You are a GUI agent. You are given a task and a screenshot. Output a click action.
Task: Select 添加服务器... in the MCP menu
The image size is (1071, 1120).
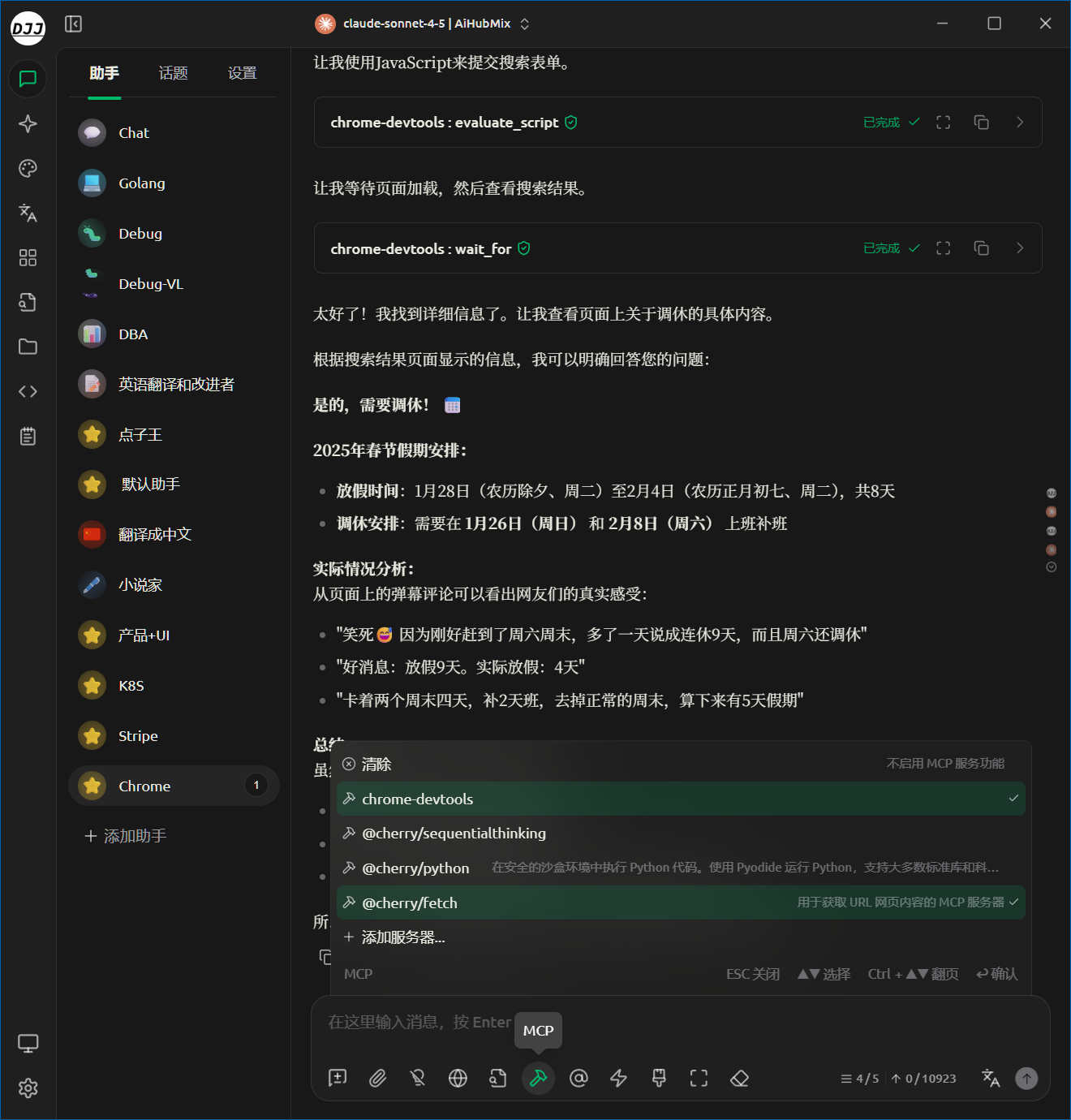[681, 937]
